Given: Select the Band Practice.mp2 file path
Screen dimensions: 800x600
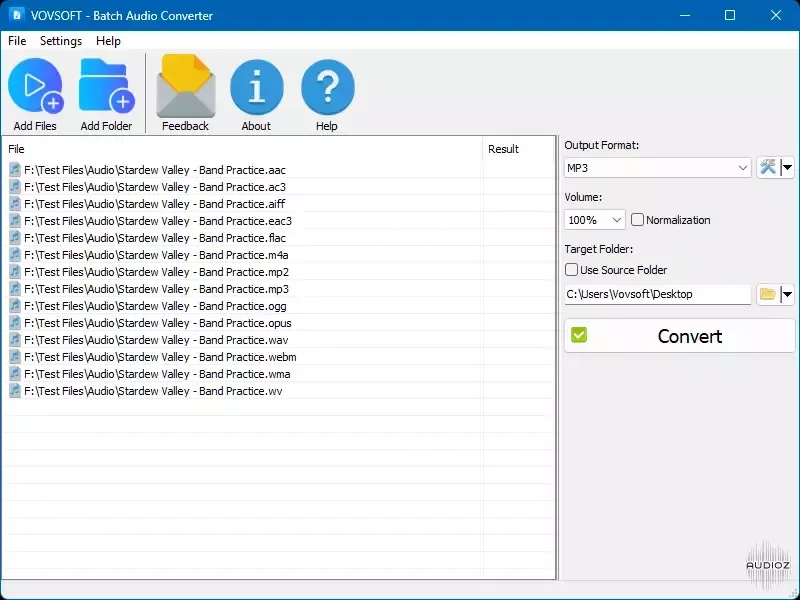Looking at the screenshot, I should 156,272.
